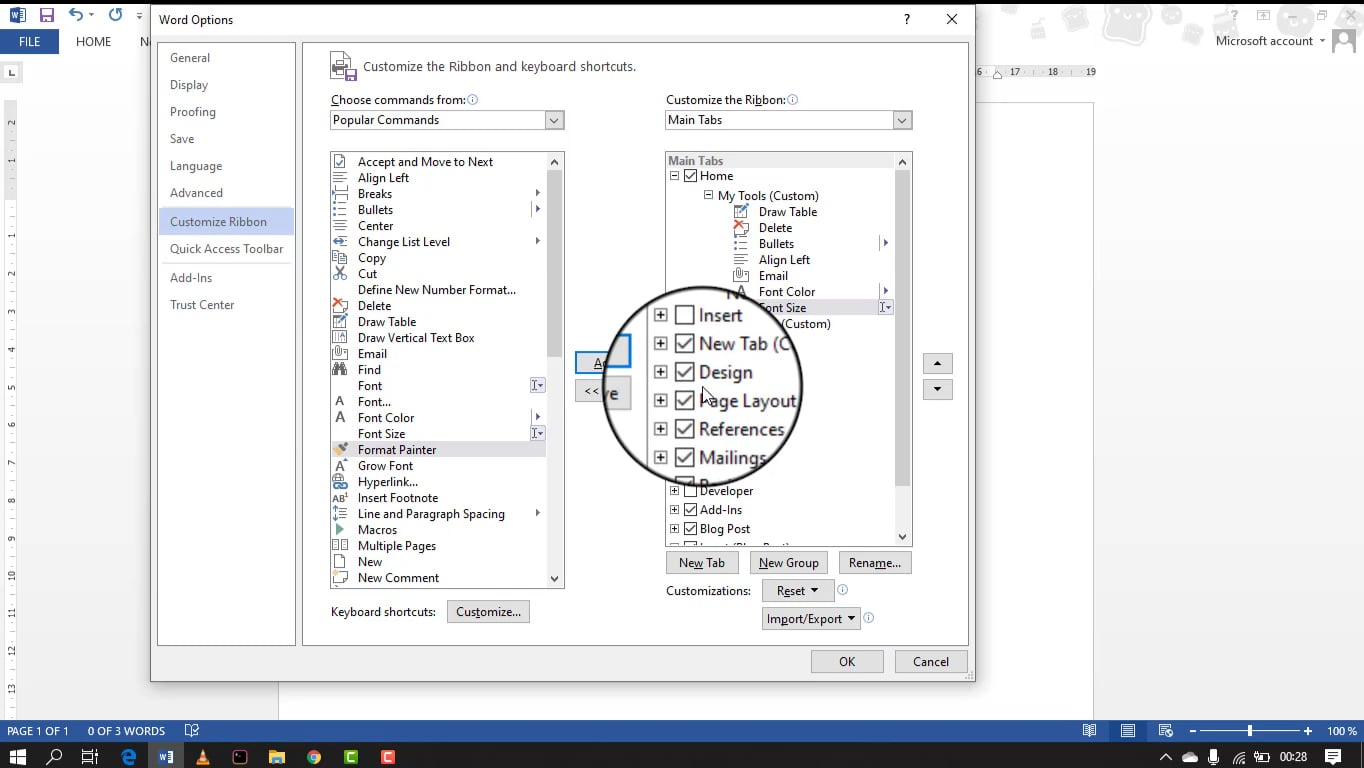Open the Customize the Ribbon dropdown
This screenshot has height=768, width=1364.
point(902,120)
